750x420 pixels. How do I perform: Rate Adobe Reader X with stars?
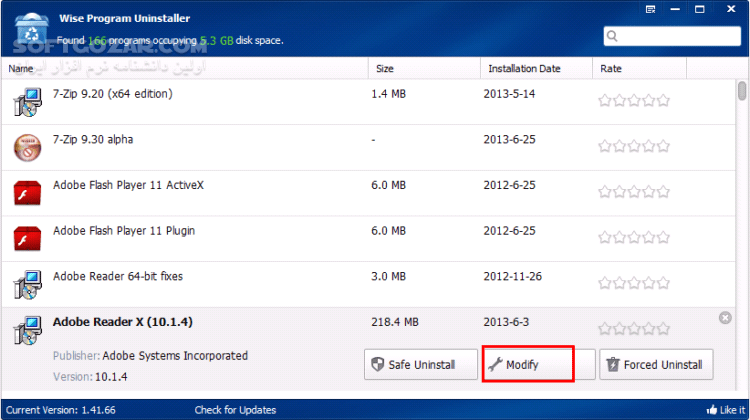tap(634, 329)
